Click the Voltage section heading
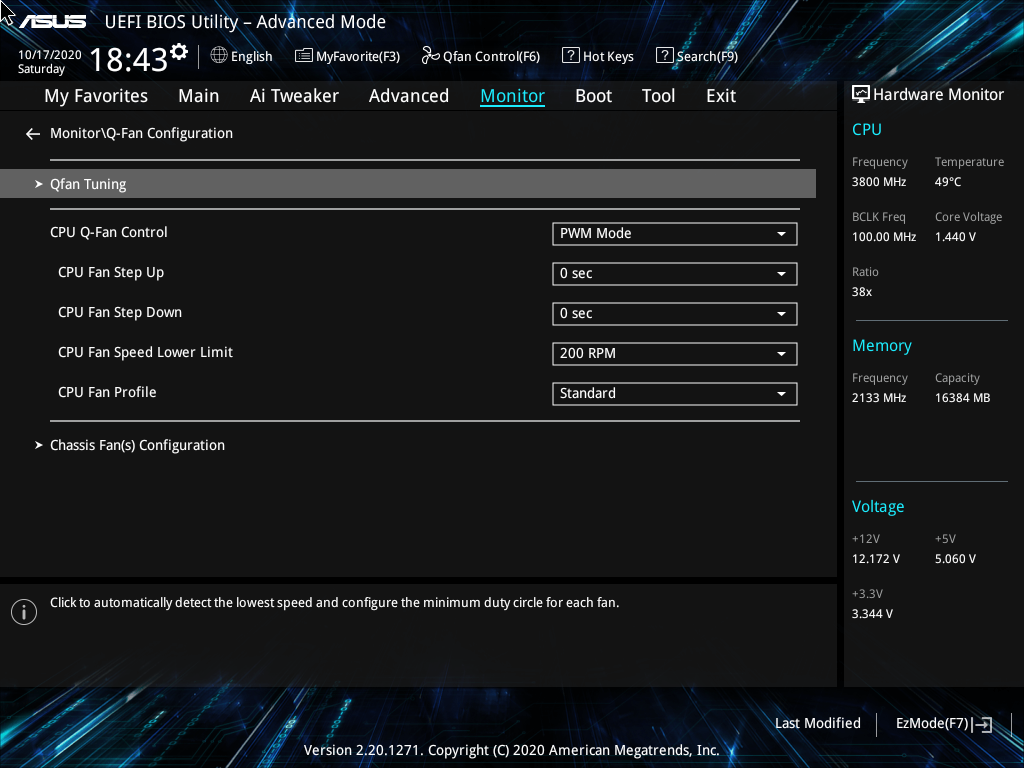1024x768 pixels. (x=878, y=507)
